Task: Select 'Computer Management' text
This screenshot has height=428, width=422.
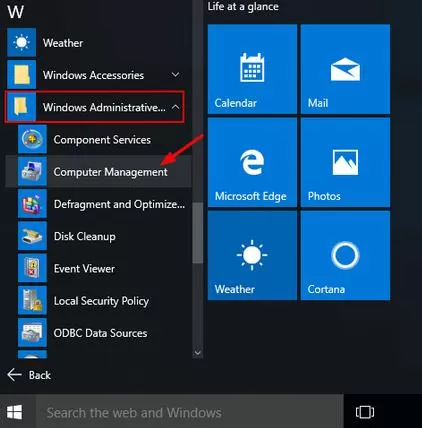Action: point(110,172)
